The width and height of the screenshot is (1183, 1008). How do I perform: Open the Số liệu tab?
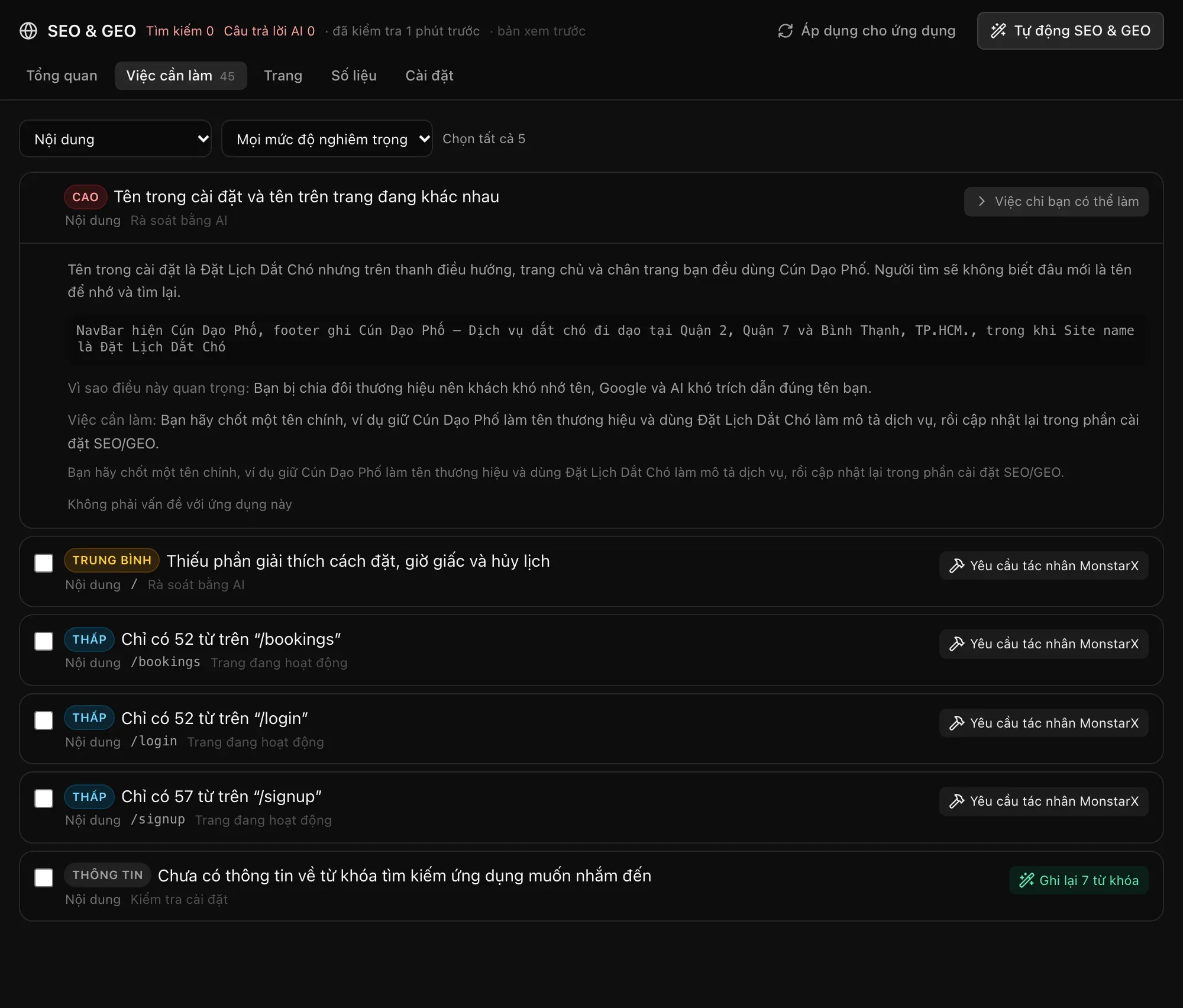click(x=354, y=76)
